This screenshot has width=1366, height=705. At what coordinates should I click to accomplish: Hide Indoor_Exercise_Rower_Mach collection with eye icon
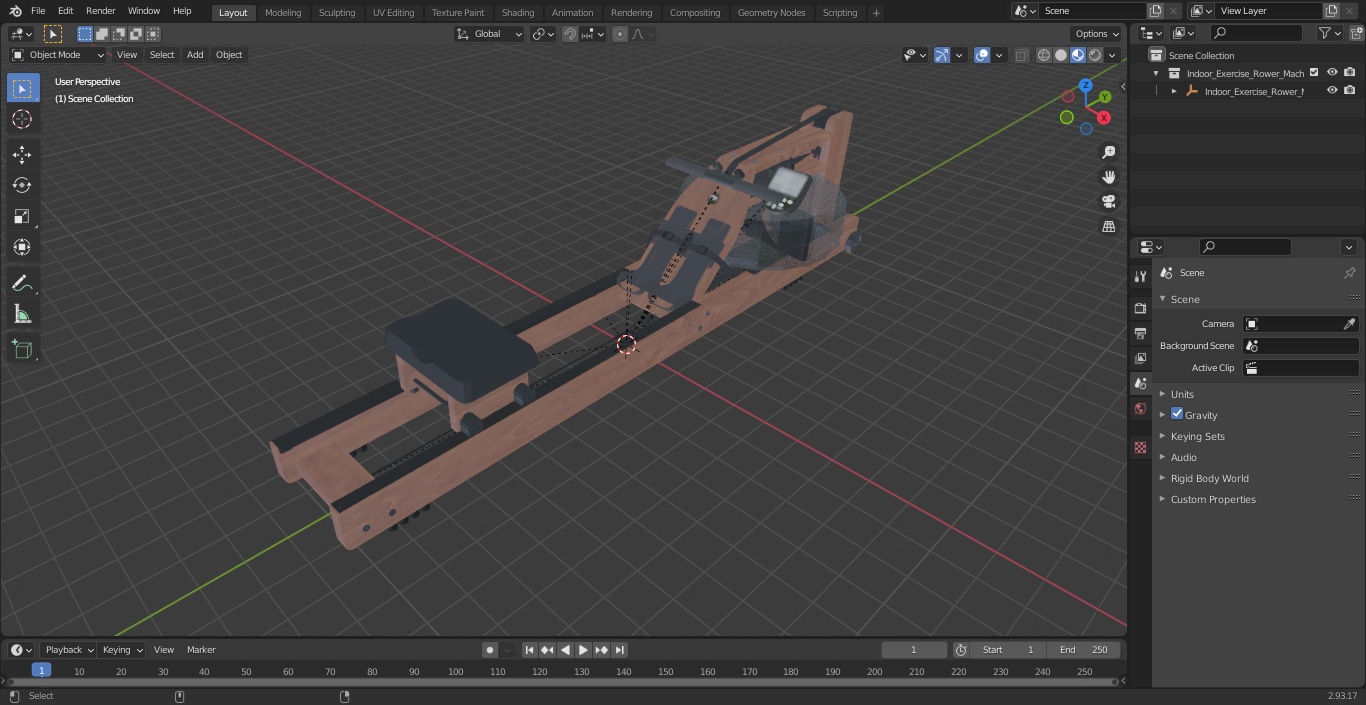pos(1332,73)
